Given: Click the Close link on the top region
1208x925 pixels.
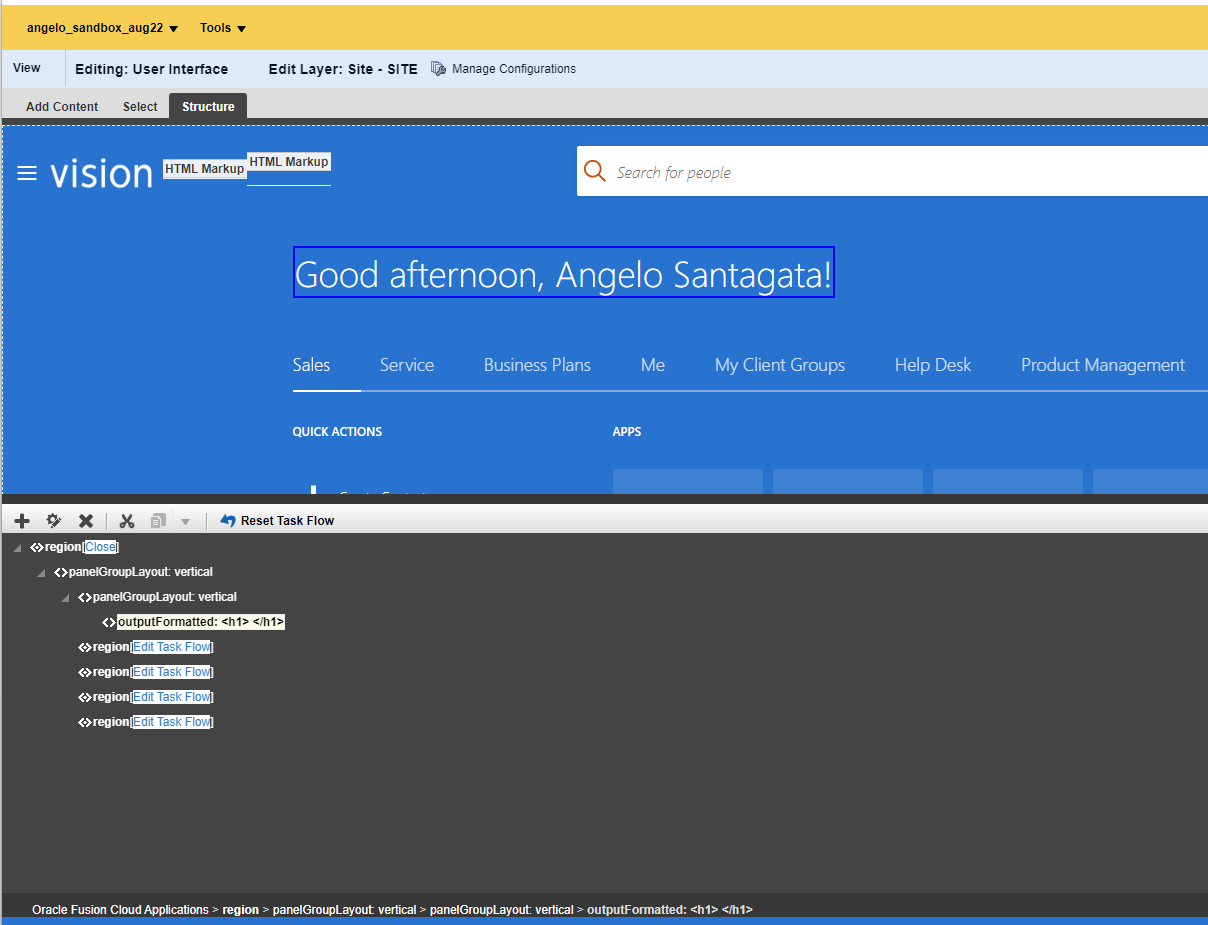Looking at the screenshot, I should click(100, 547).
